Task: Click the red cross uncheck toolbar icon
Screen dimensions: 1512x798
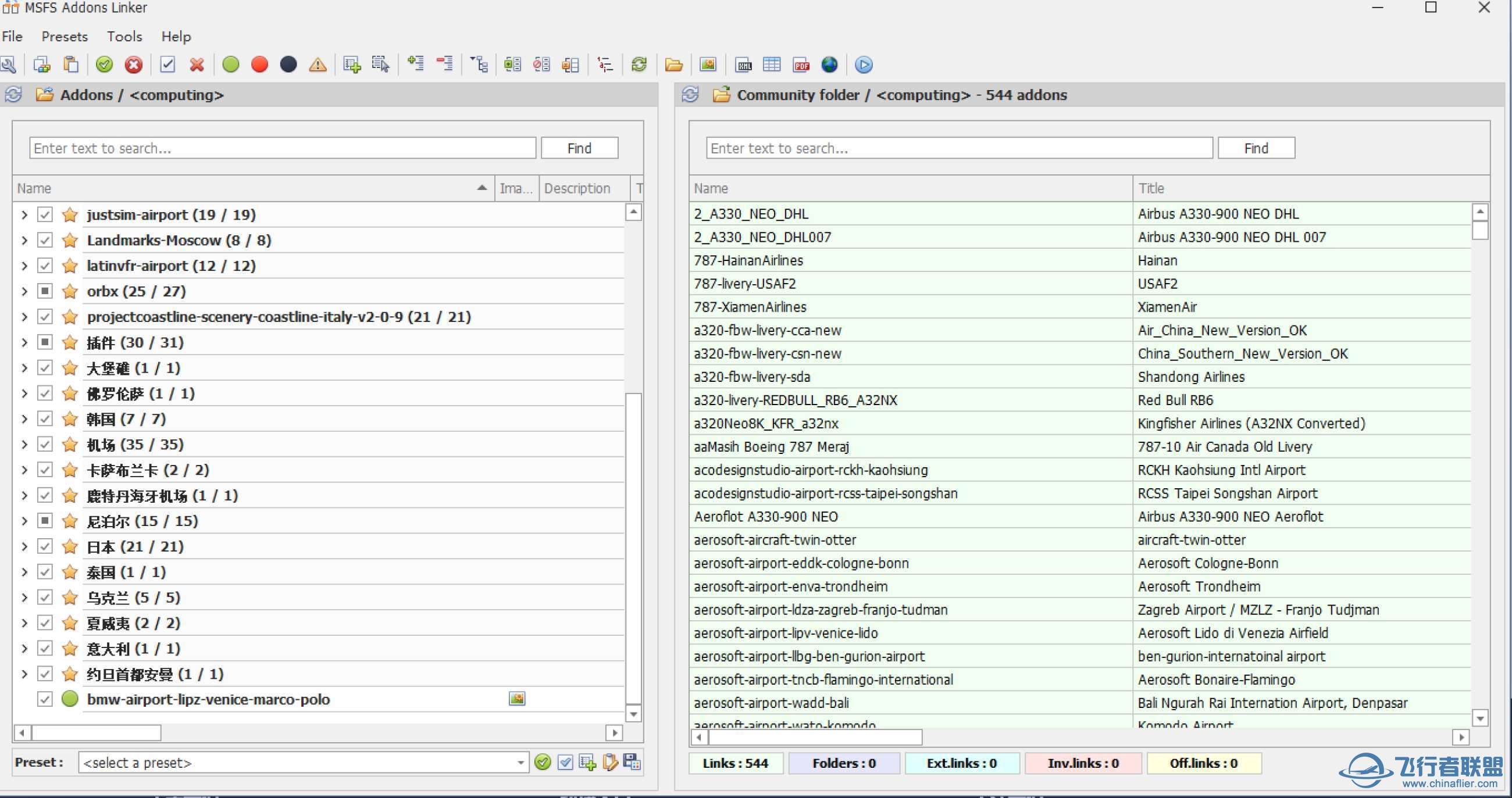Action: click(x=197, y=65)
